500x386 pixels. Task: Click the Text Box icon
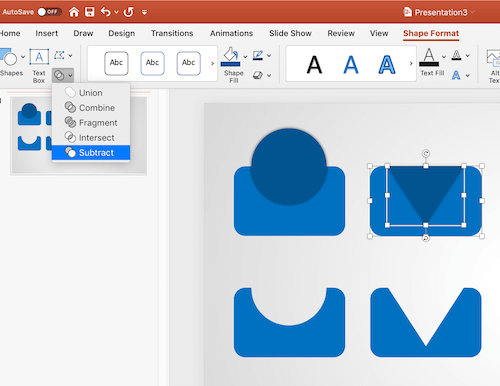pos(39,57)
